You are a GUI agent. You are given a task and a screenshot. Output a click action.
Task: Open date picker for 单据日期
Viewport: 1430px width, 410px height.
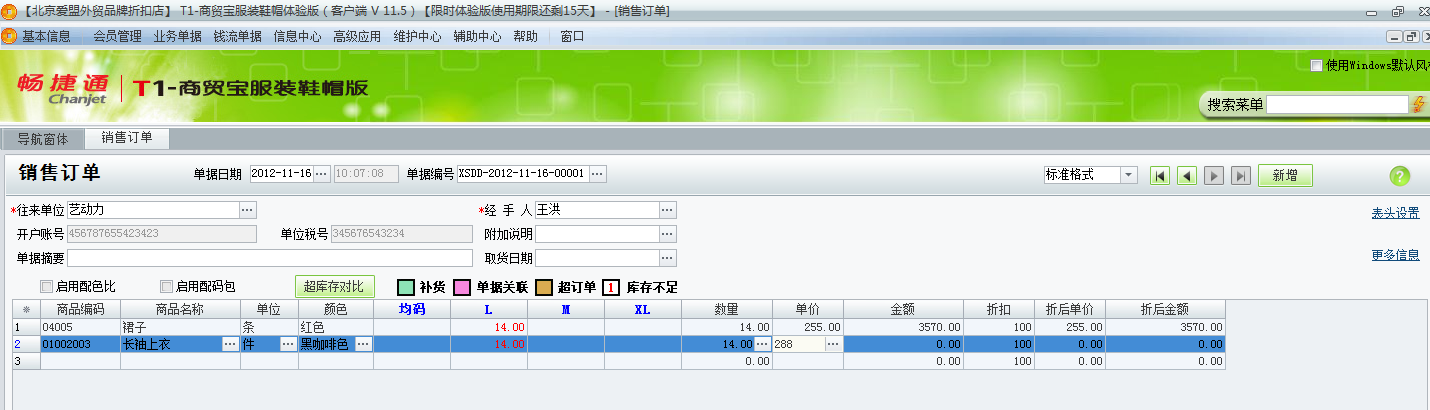point(321,174)
